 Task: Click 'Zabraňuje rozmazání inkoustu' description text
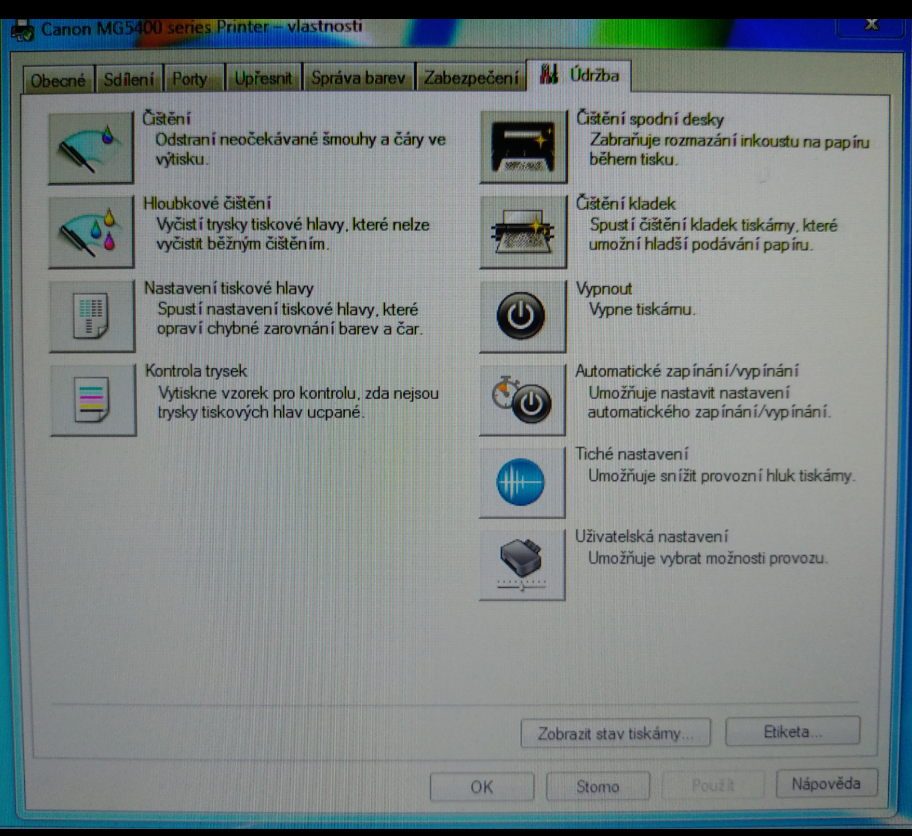pyautogui.click(x=729, y=150)
